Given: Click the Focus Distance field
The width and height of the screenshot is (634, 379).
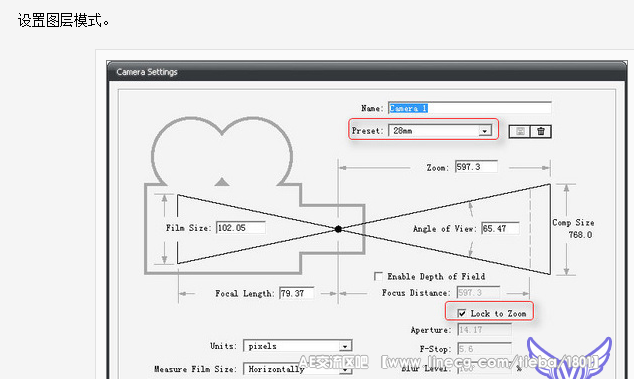Looking at the screenshot, I should (478, 292).
